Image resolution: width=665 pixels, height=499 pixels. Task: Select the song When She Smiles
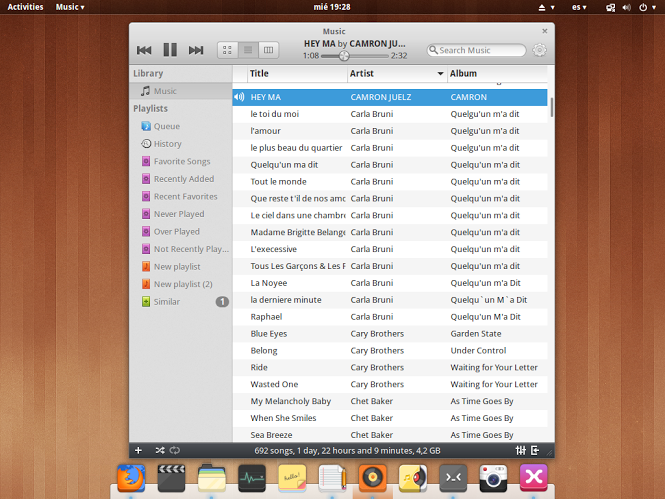tap(390, 418)
